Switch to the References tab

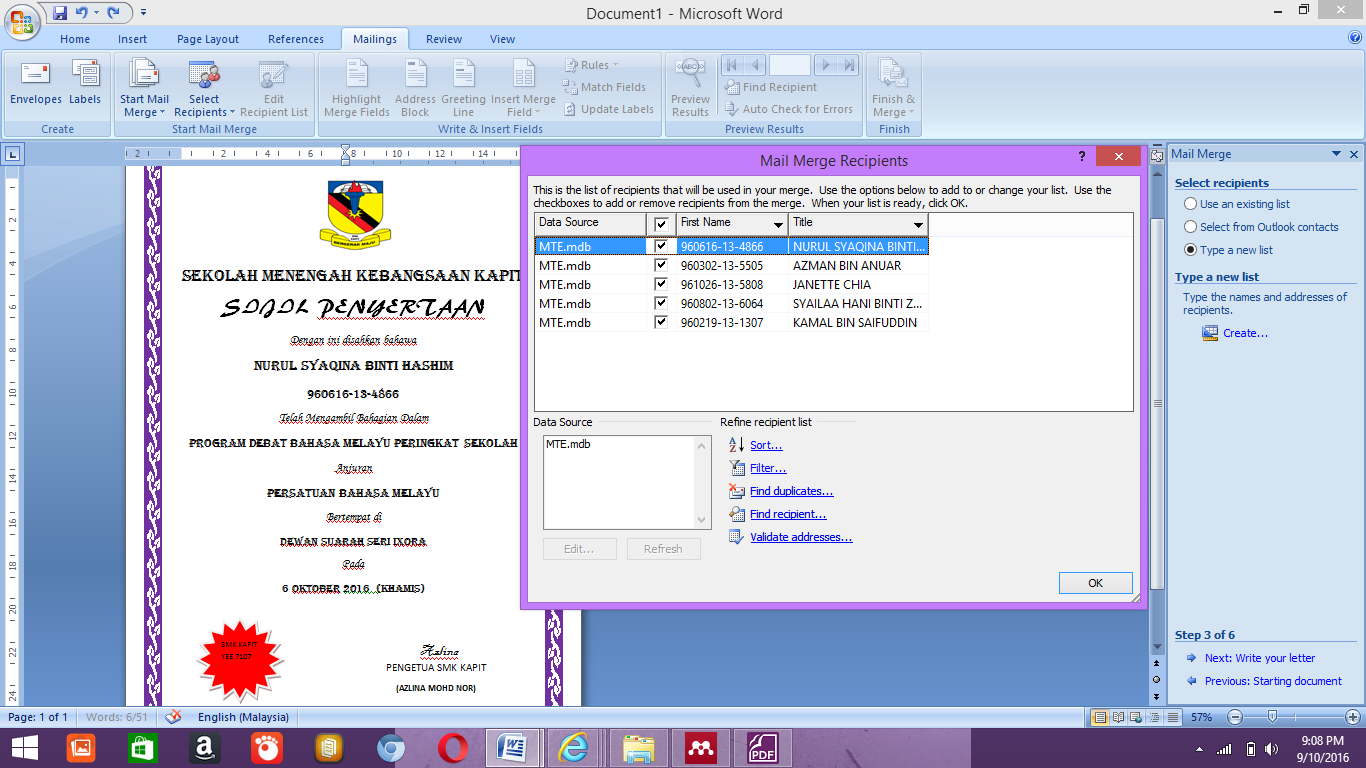(296, 39)
